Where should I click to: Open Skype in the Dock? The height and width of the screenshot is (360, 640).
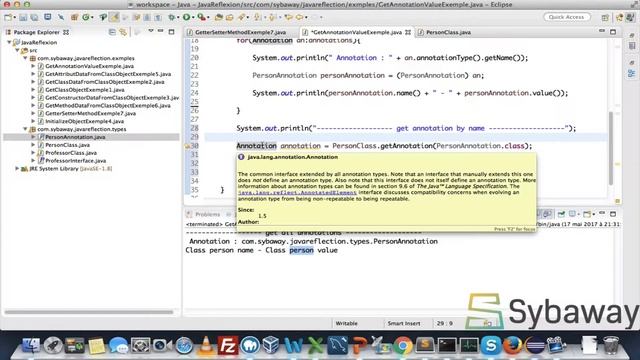tap(491, 346)
